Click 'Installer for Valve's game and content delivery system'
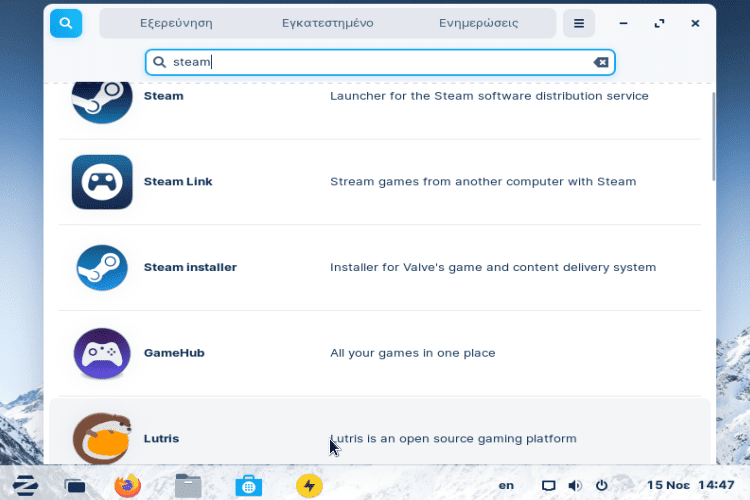This screenshot has height=500, width=750. (x=493, y=267)
